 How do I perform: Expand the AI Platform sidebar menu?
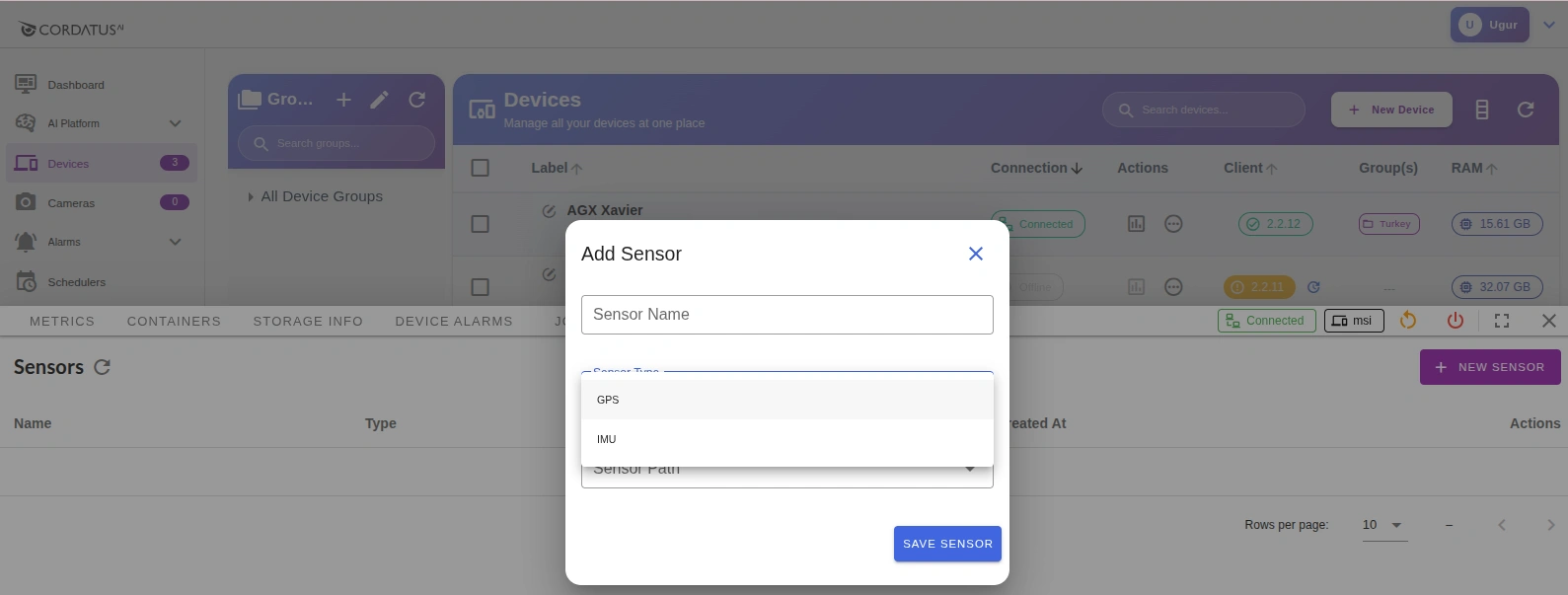175,123
